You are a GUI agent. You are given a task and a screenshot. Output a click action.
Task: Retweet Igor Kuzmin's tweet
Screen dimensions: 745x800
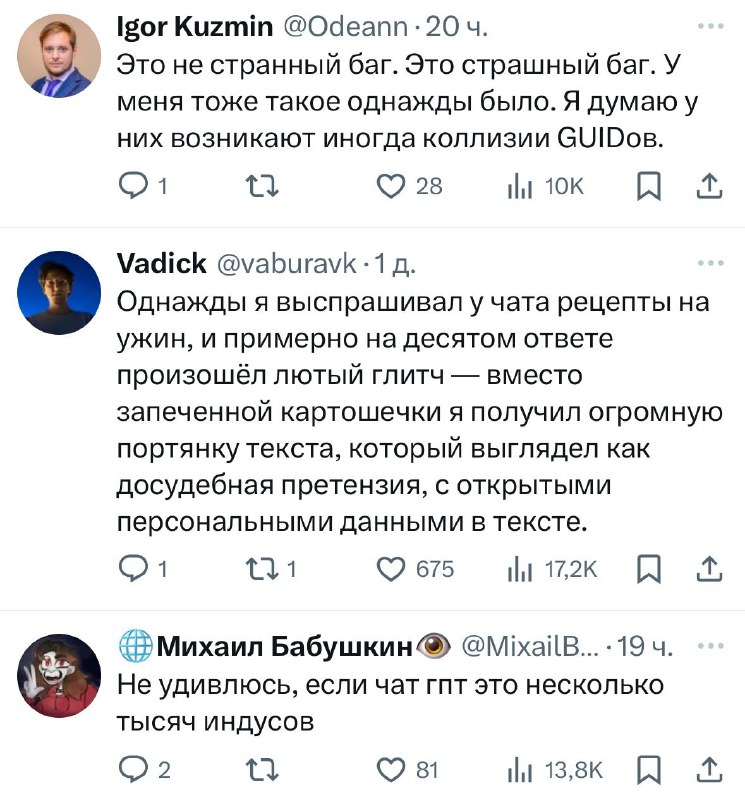(x=262, y=186)
